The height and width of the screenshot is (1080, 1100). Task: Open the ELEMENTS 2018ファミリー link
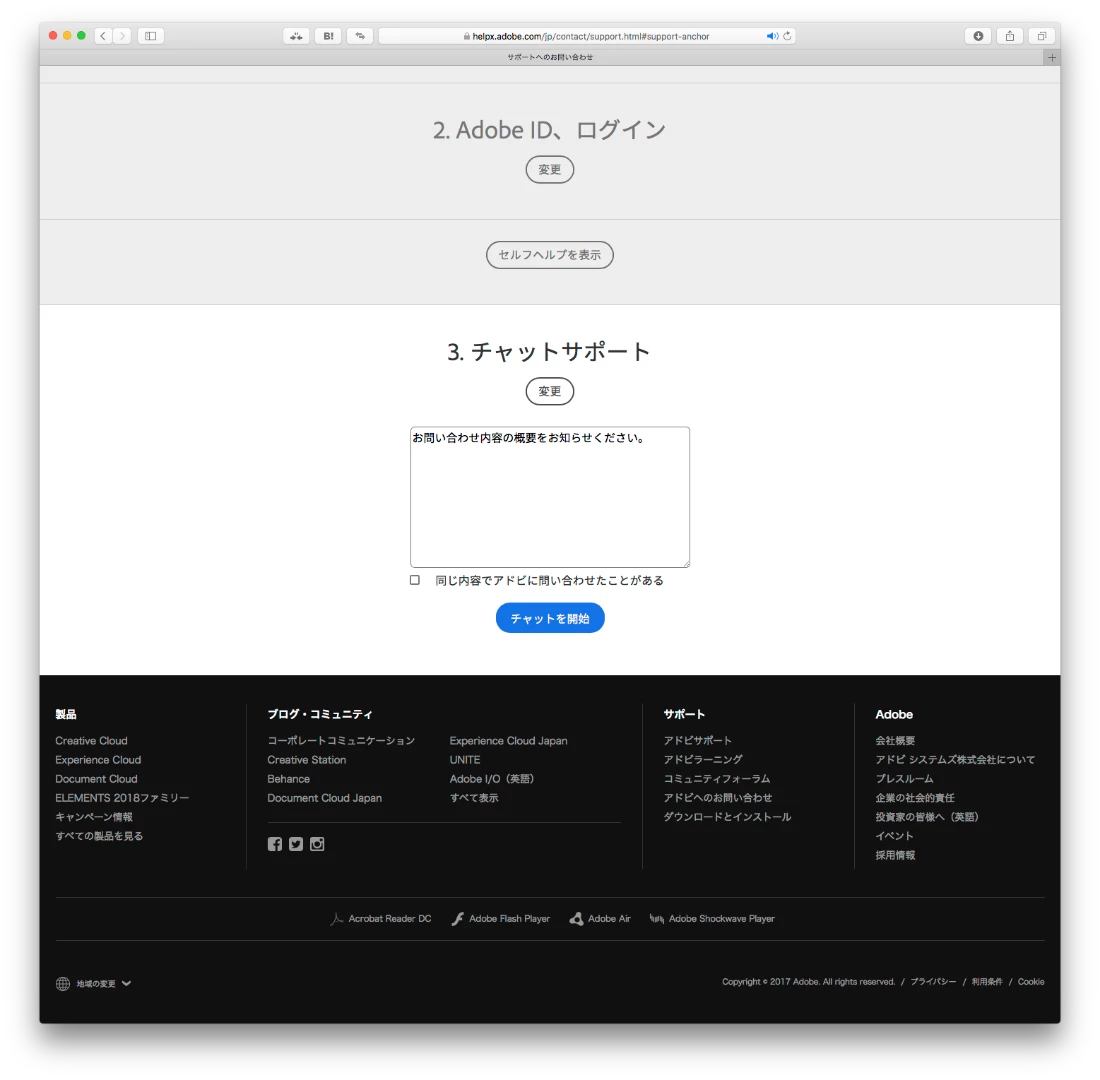[122, 798]
